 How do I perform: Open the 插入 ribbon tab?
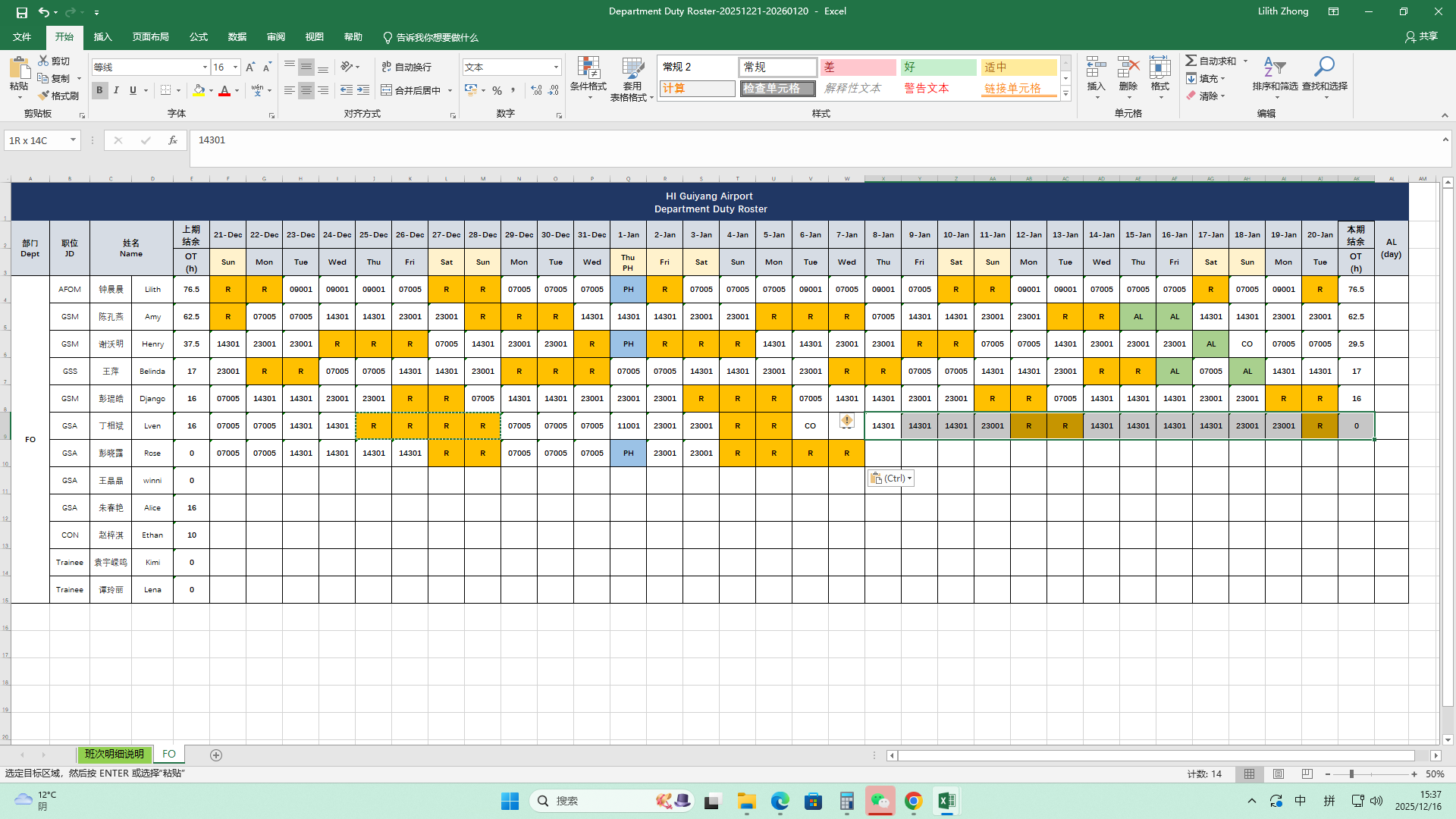click(x=102, y=37)
